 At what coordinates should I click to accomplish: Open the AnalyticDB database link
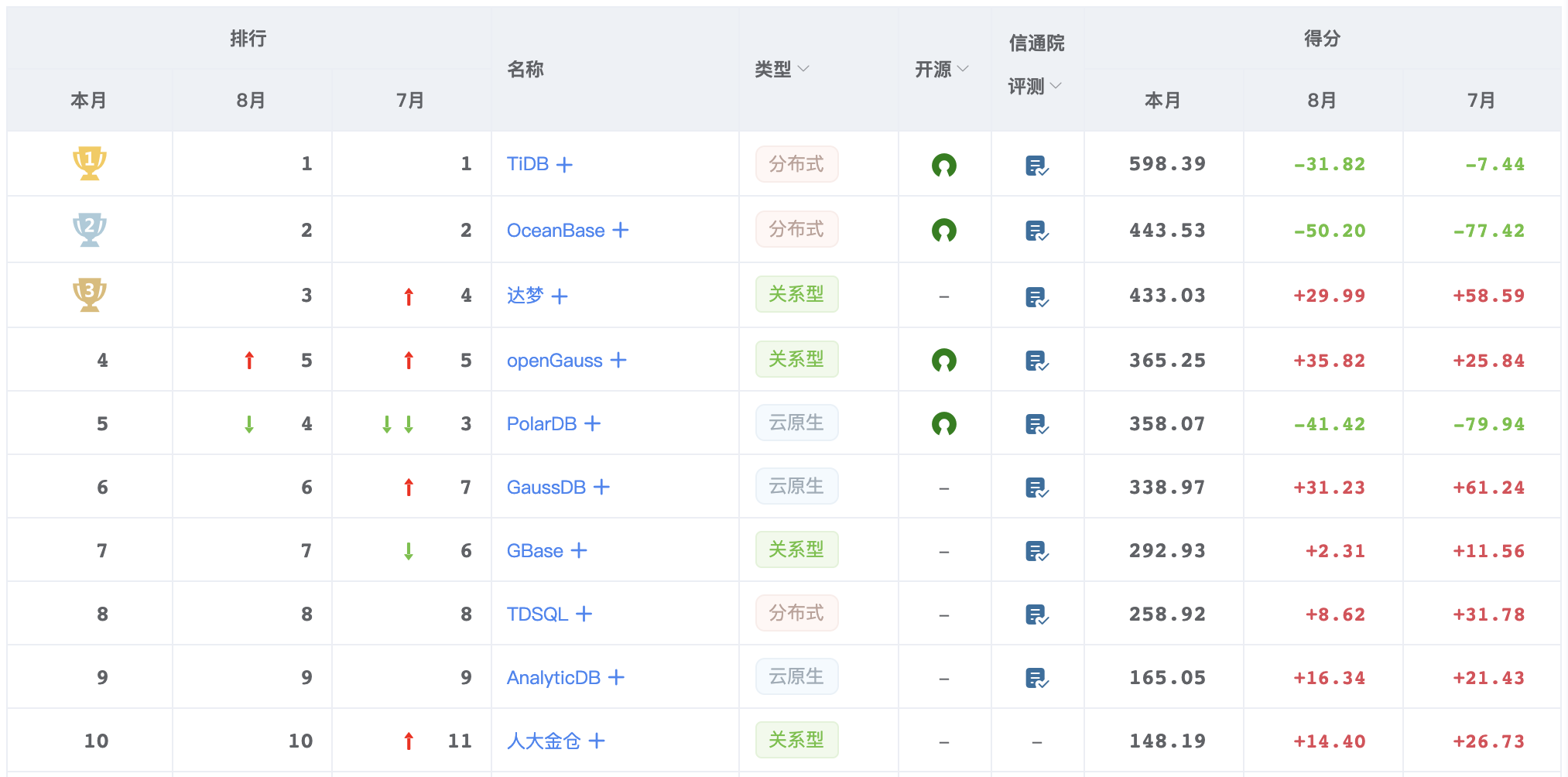coord(553,678)
